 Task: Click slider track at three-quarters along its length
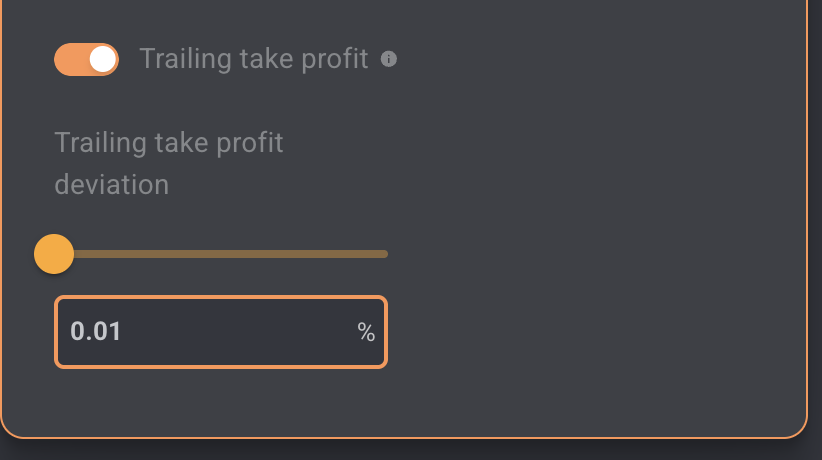(305, 254)
